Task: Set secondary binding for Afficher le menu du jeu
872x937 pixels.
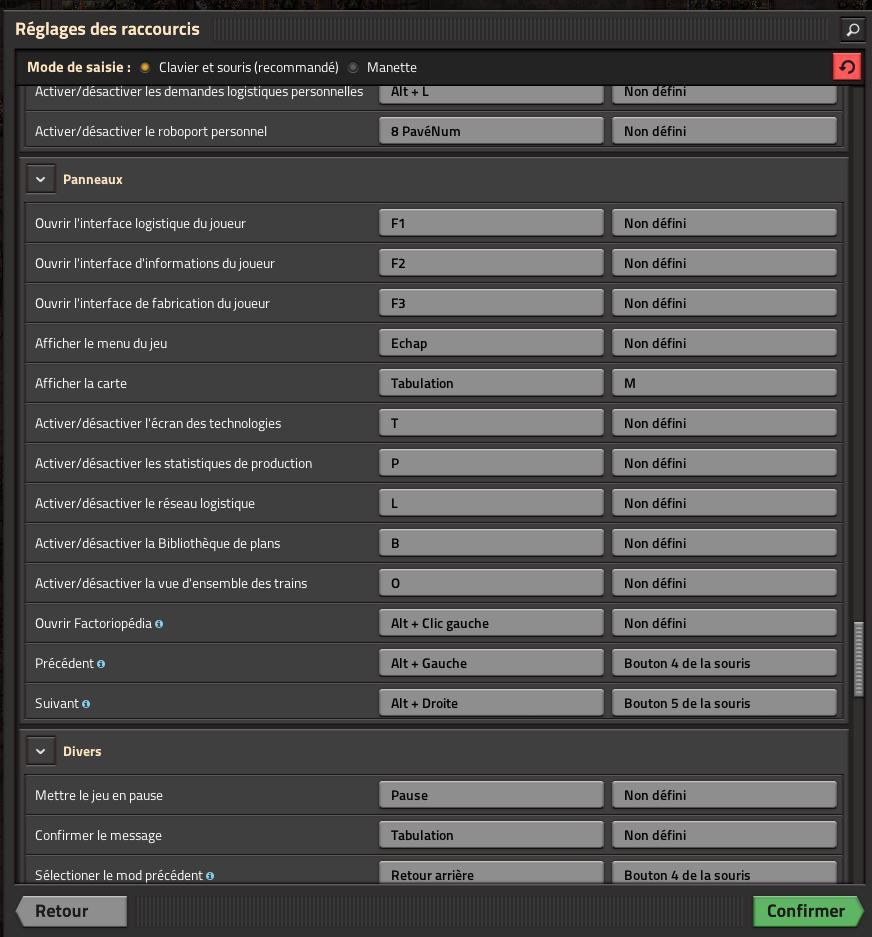Action: [724, 343]
